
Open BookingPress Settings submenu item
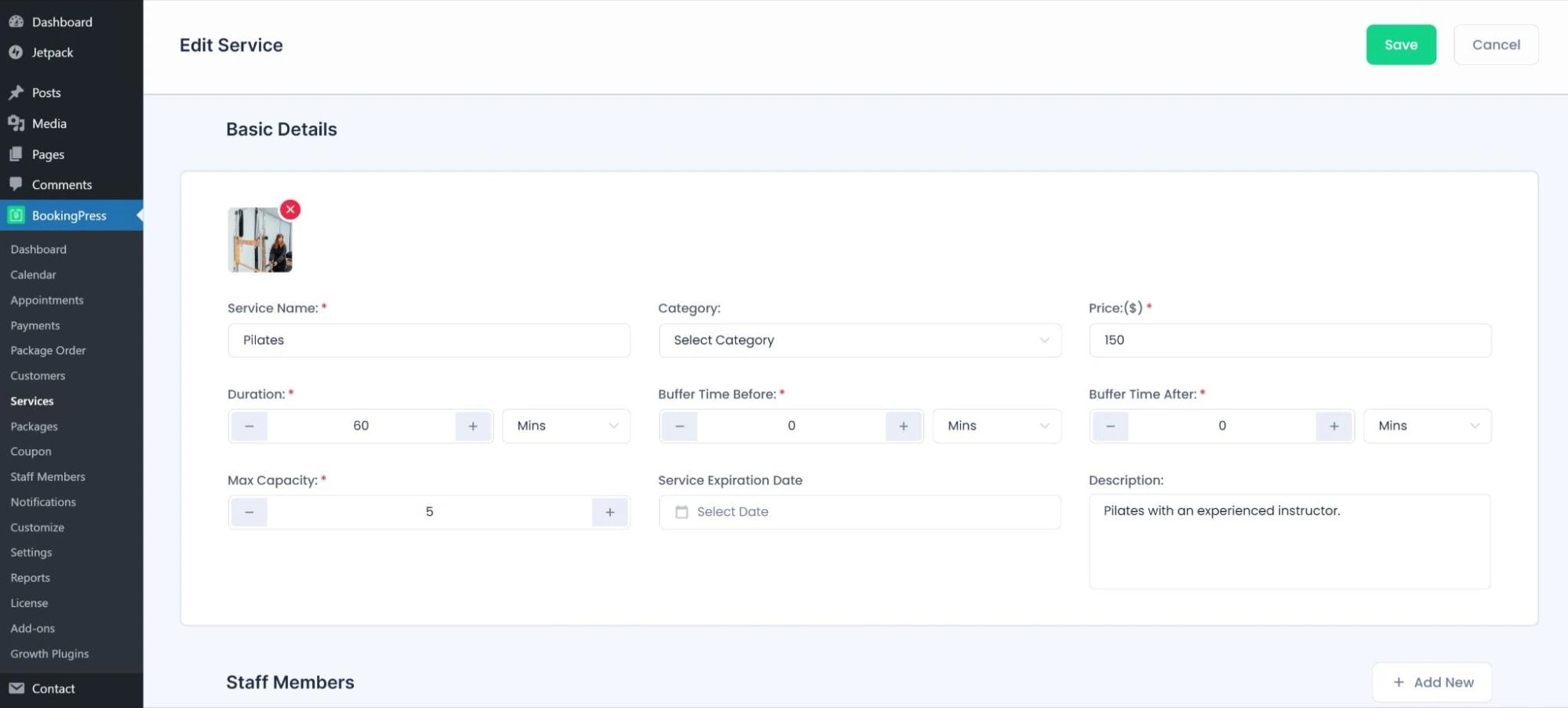click(31, 553)
